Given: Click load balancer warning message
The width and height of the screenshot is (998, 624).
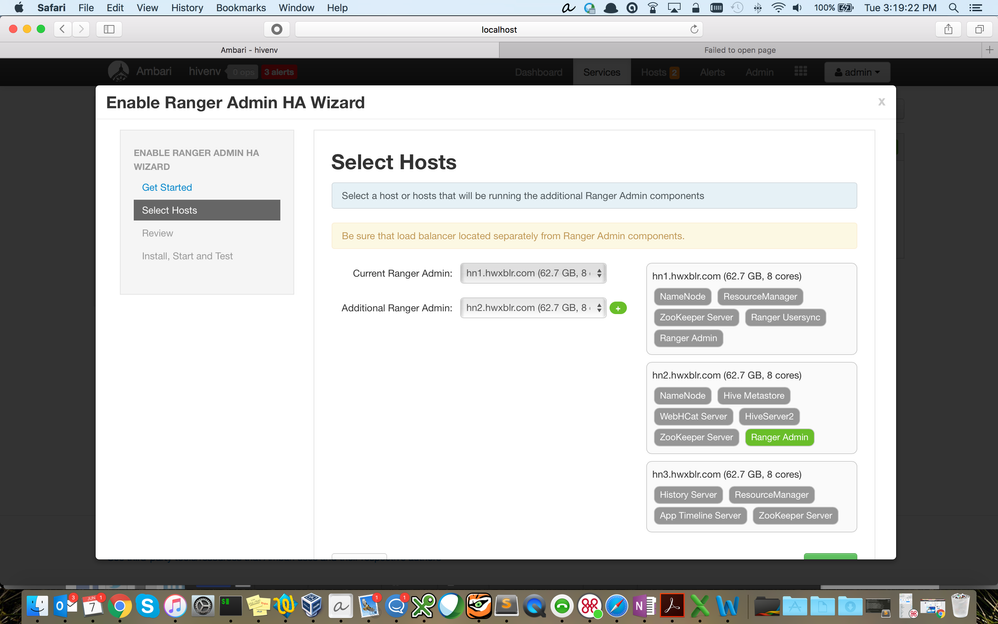Looking at the screenshot, I should coord(594,236).
